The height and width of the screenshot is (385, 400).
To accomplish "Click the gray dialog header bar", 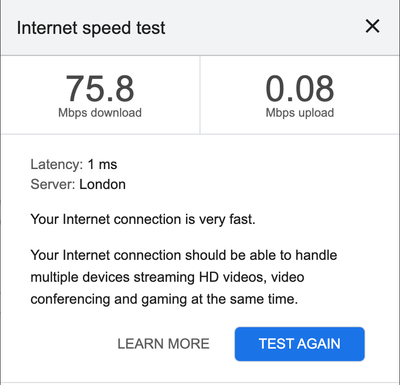I will 200,27.
